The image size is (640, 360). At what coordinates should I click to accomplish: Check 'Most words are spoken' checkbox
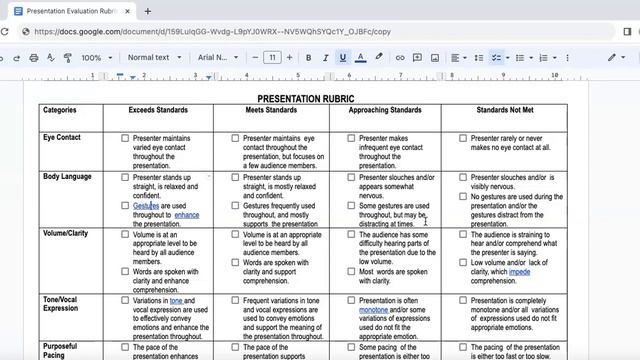pos(351,271)
